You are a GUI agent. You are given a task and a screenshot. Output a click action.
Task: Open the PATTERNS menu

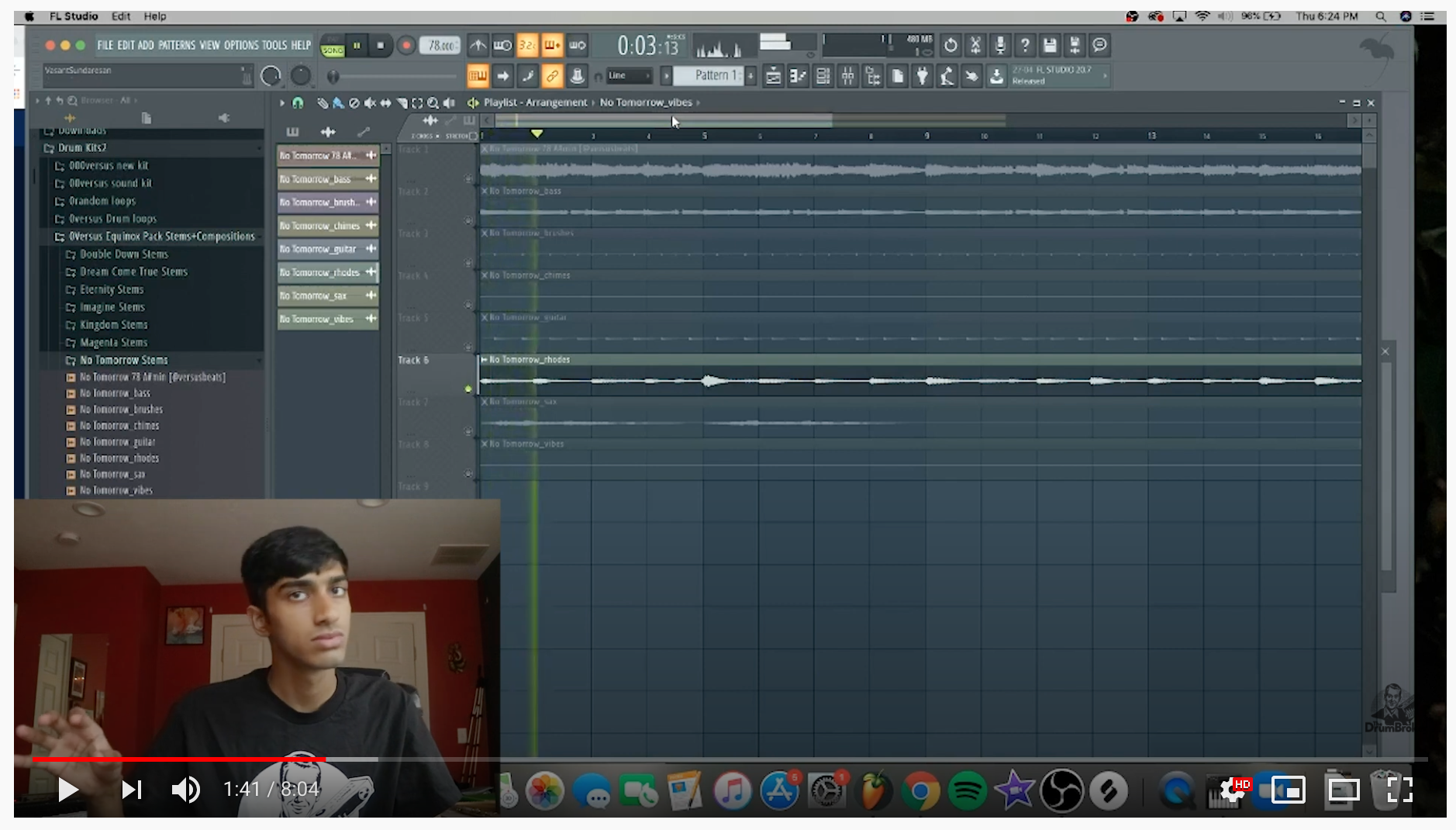pos(177,46)
